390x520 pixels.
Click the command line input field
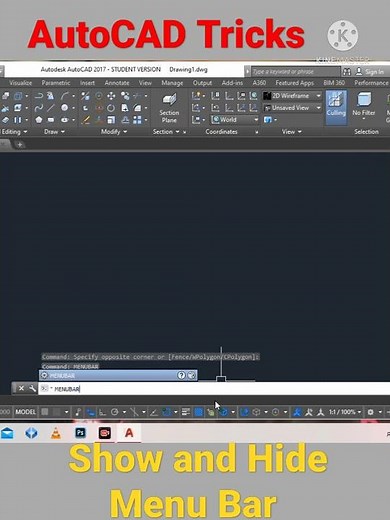(213, 389)
